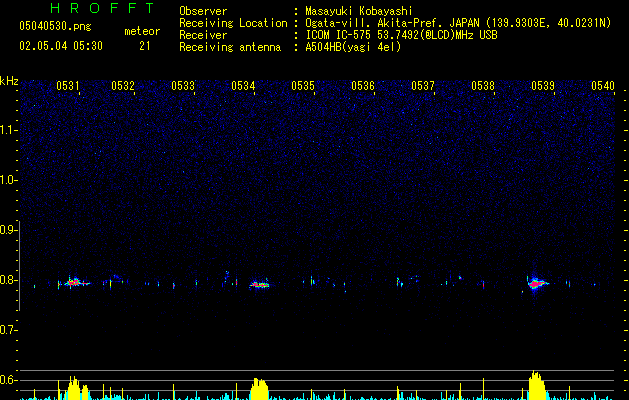The width and height of the screenshot is (629, 400).
Task: Click time marker 0532
Action: click(123, 86)
